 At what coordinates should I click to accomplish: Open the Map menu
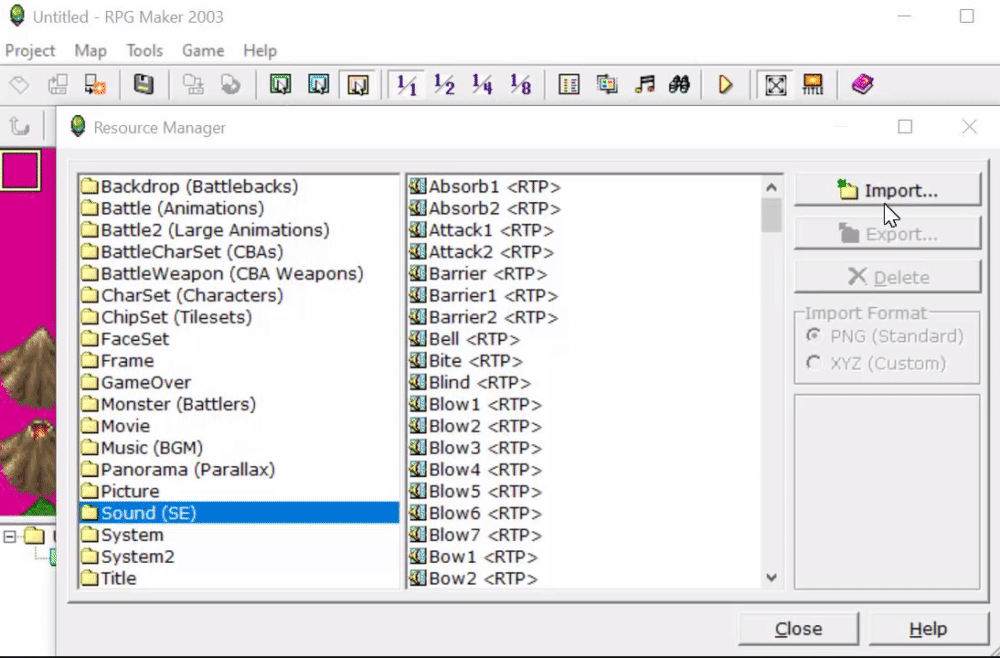90,50
